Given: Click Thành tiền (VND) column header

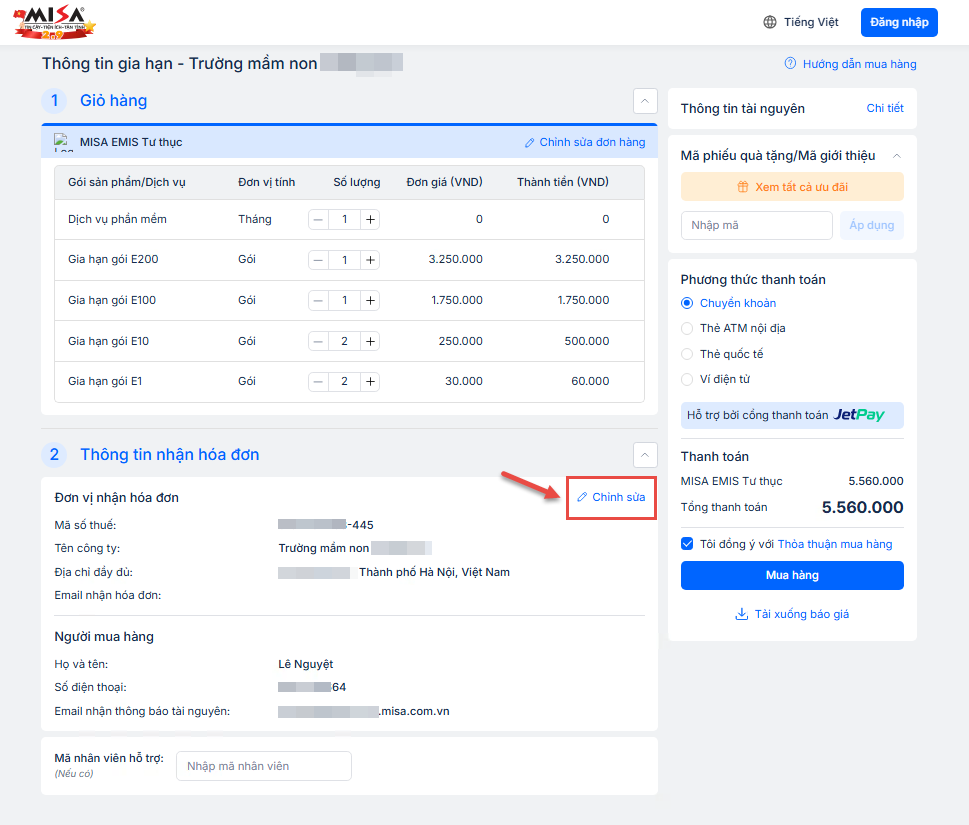Looking at the screenshot, I should (562, 182).
